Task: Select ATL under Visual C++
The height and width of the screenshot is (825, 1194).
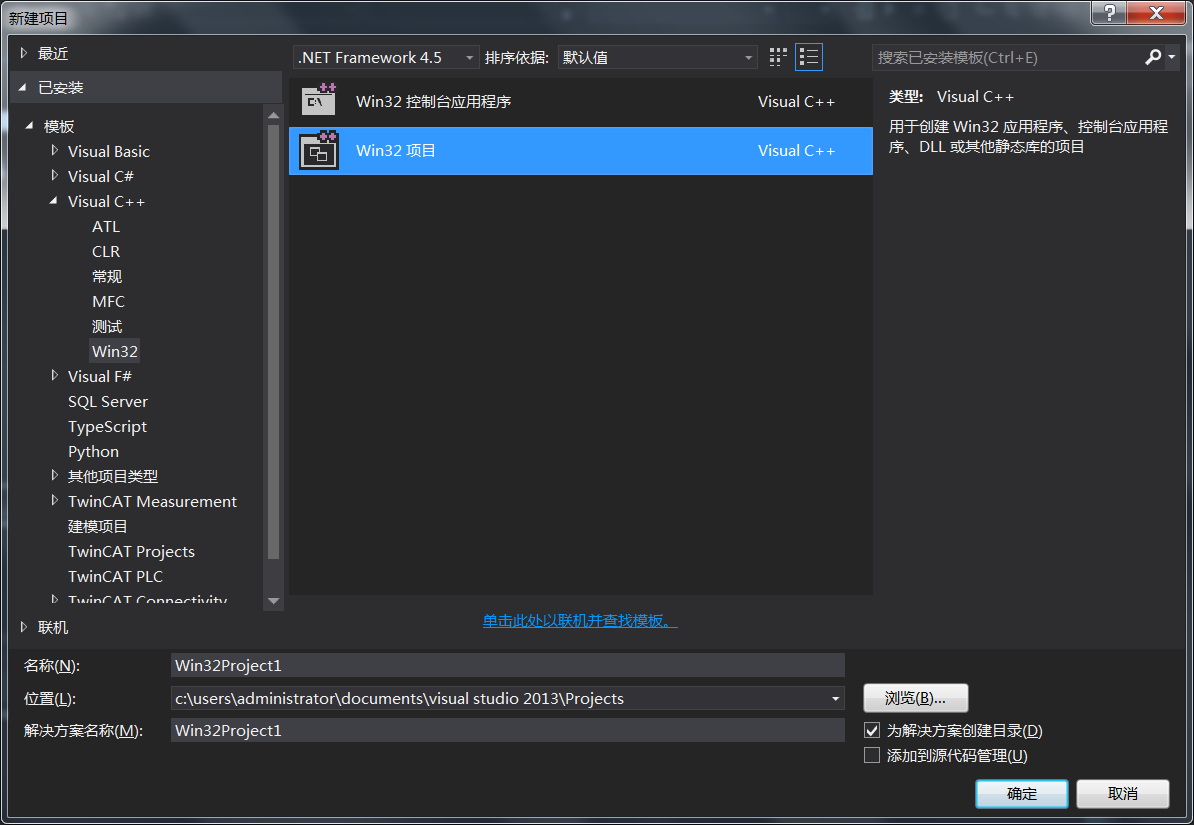Action: click(x=106, y=226)
